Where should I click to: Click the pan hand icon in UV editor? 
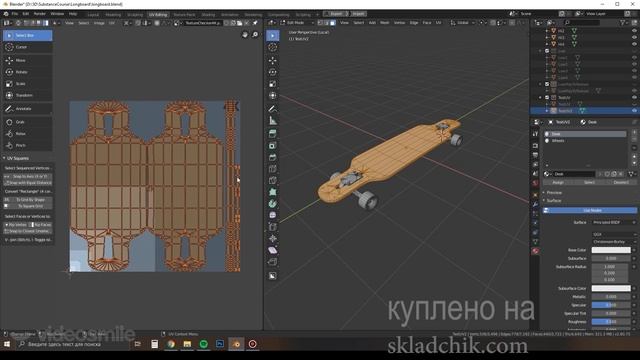(245, 35)
